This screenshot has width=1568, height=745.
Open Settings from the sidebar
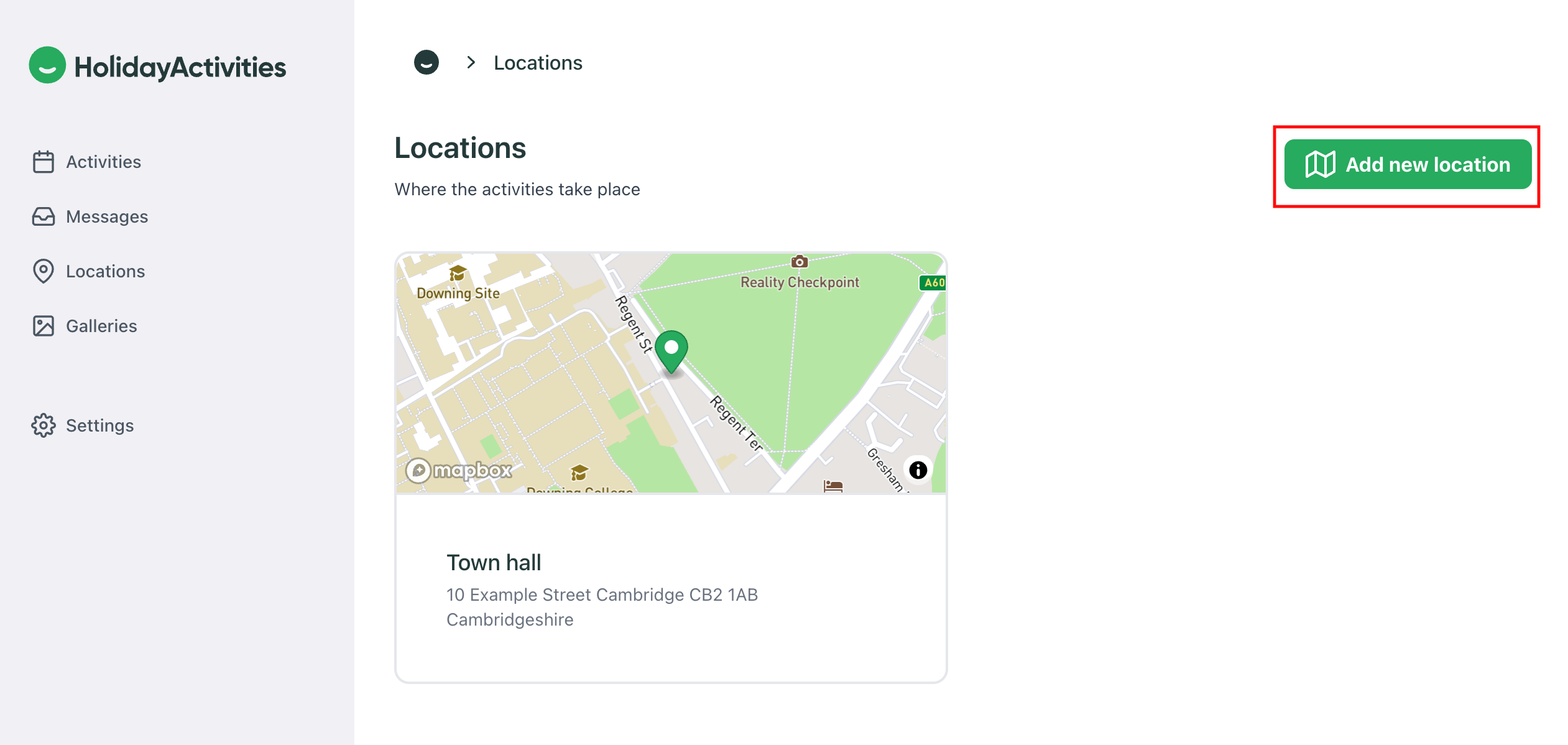99,425
